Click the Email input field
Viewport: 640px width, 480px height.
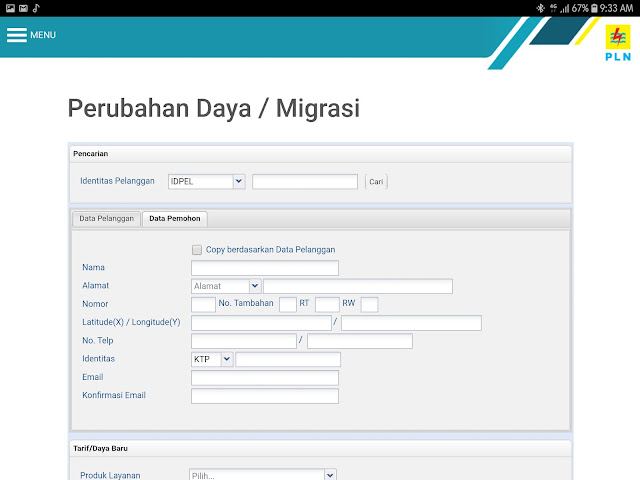click(265, 378)
